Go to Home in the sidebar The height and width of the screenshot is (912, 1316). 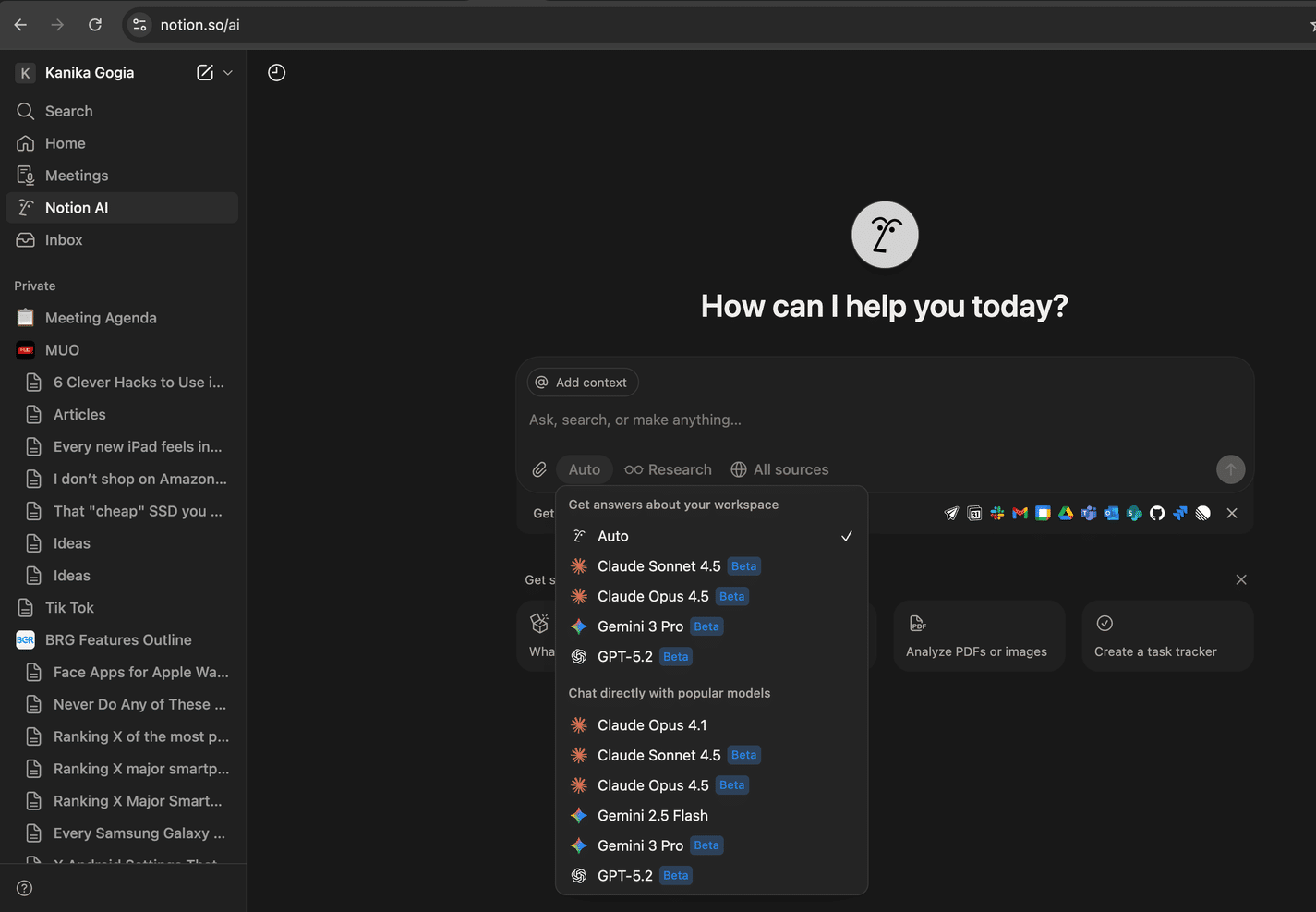tap(122, 143)
